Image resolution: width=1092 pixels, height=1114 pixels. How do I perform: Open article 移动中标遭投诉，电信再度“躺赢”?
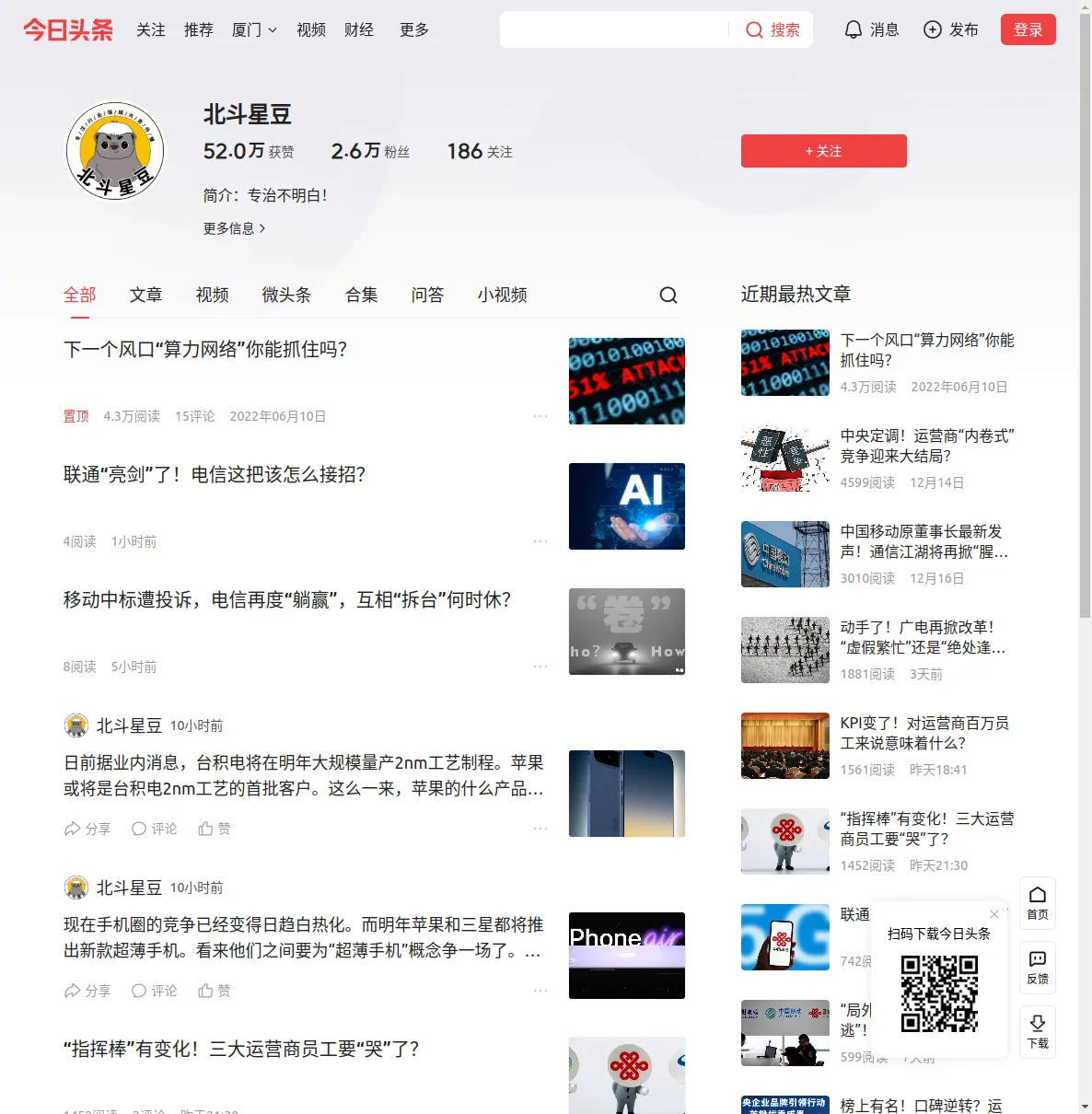pos(287,599)
